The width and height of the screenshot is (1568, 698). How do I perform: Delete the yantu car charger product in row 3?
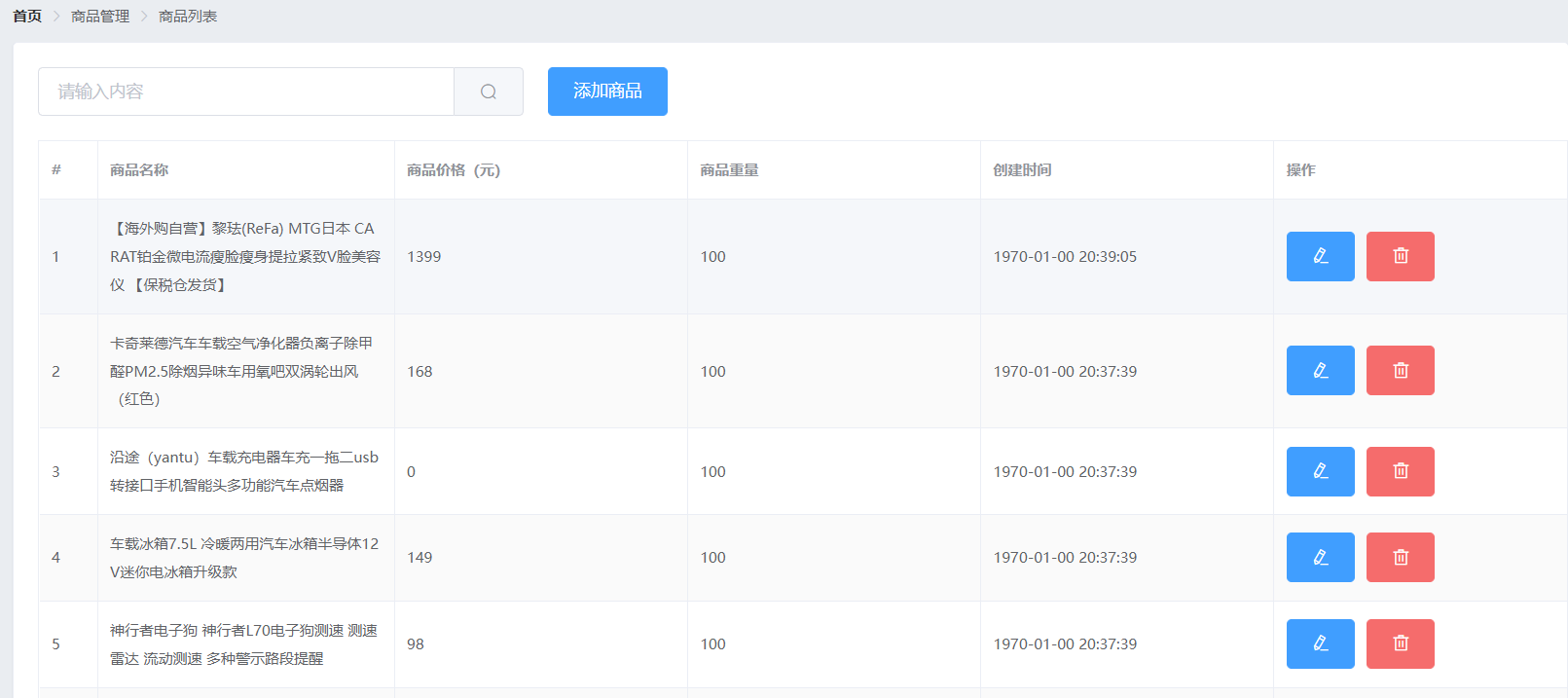pyautogui.click(x=1400, y=471)
